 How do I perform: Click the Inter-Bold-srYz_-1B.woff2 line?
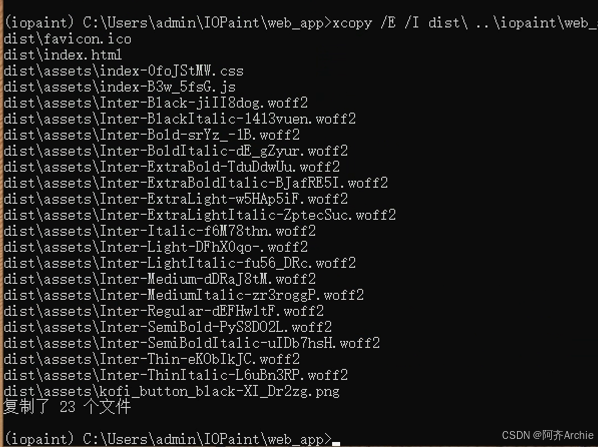point(152,135)
